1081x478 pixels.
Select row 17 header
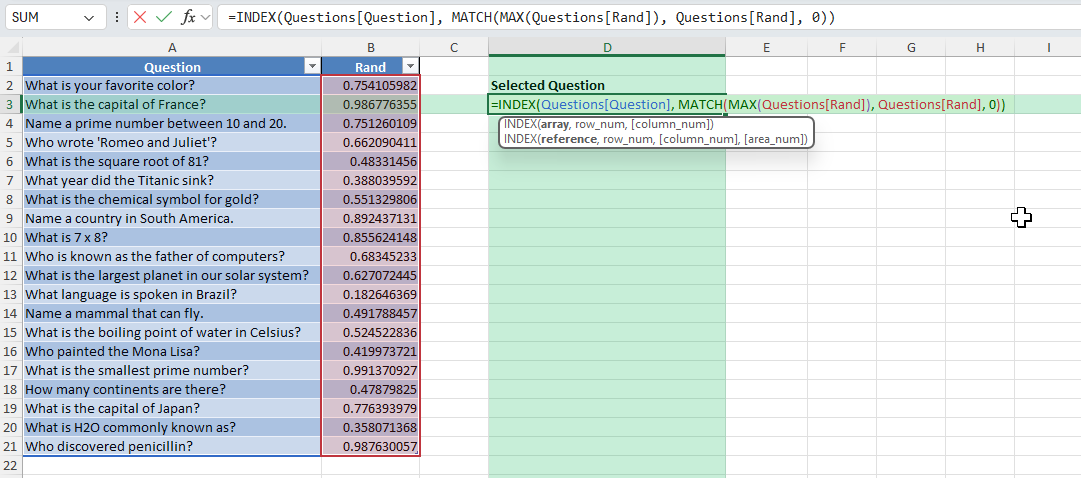(x=11, y=370)
